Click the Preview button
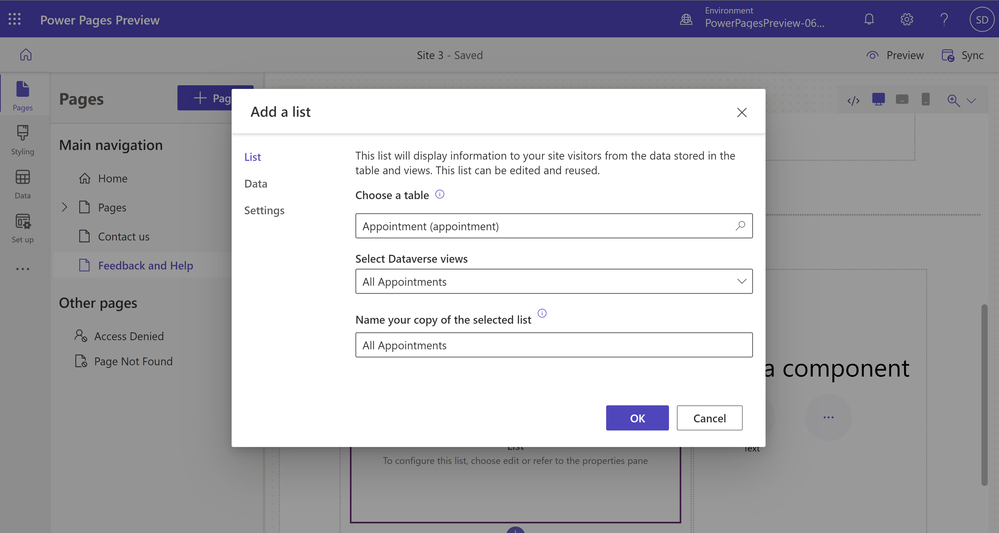The image size is (999, 533). (895, 55)
